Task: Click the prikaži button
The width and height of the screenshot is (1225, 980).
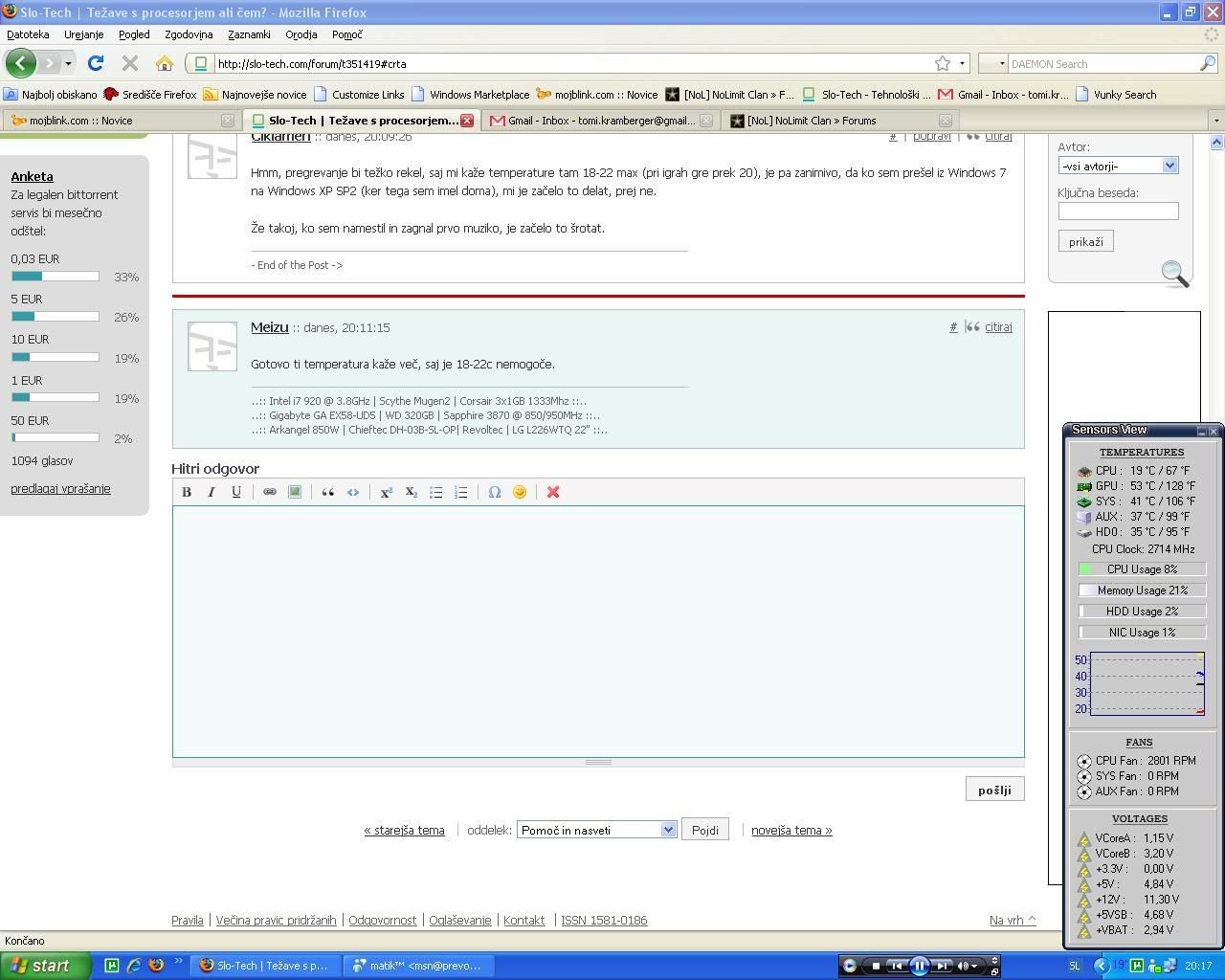Action: pos(1085,241)
